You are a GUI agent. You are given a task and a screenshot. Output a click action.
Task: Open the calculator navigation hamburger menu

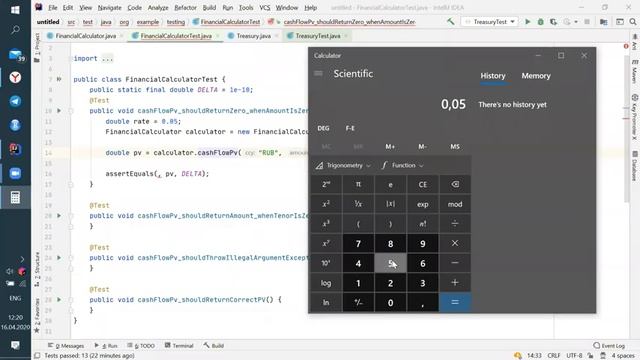(x=318, y=73)
